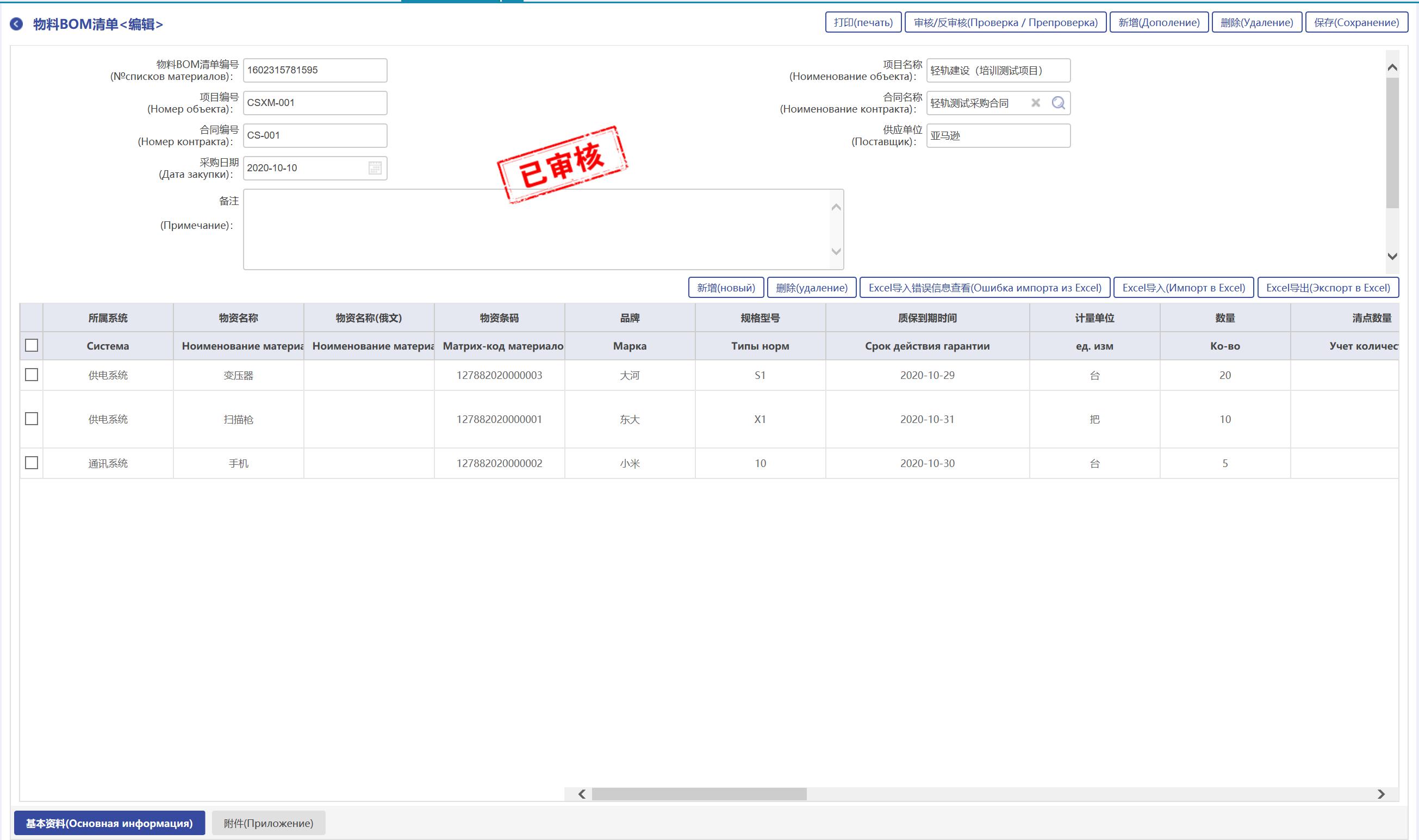Switch to 附件(Приложение) tab
This screenshot has height=840, width=1419.
(x=268, y=823)
